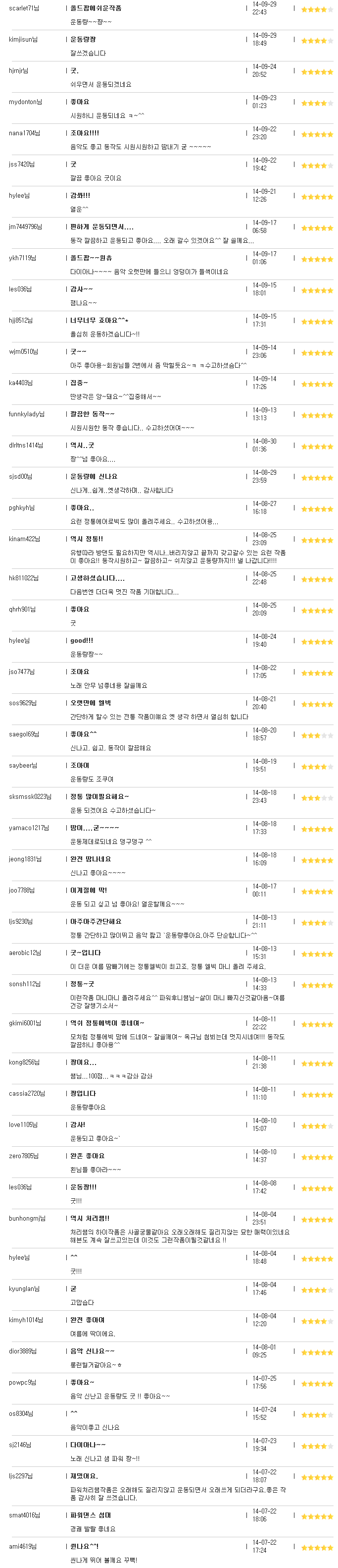Viewport: 338px width, 1568px height.
Task: Click the username funnkylady님
Action: point(27,414)
